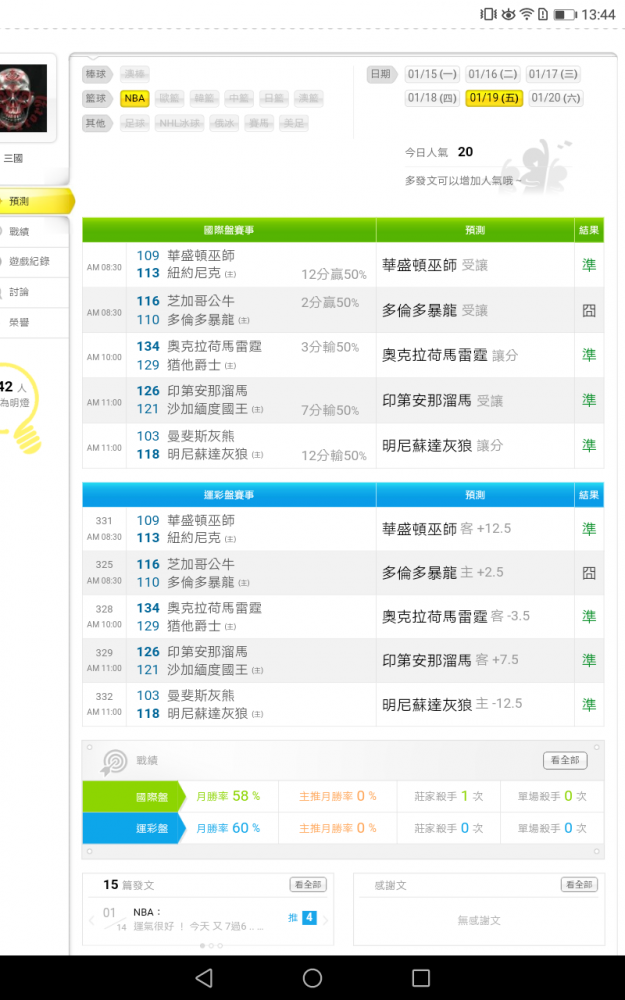Choose the highlighted date 01/19 (五)
This screenshot has width=625, height=1000.
[494, 98]
